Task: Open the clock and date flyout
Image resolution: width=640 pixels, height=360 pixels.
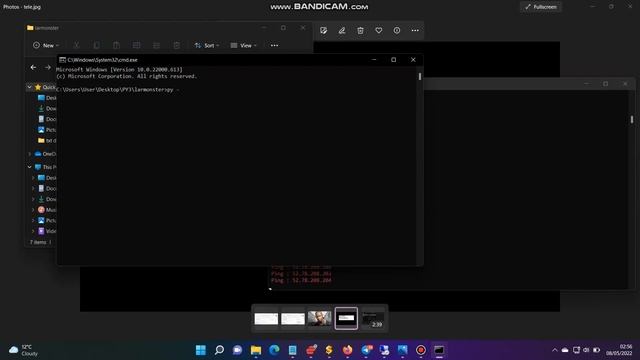Action: point(619,350)
